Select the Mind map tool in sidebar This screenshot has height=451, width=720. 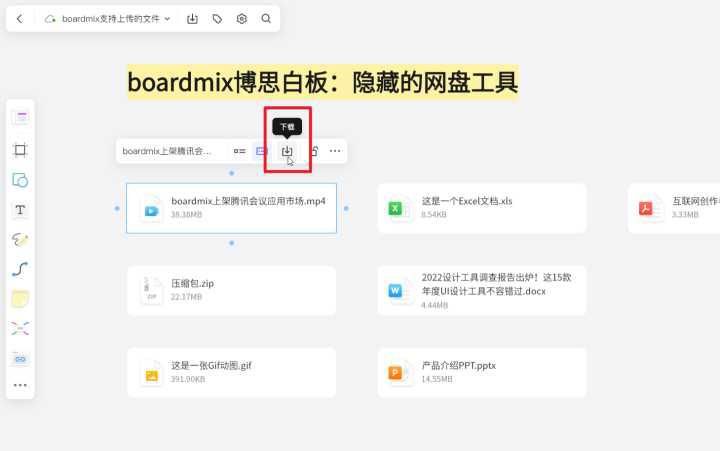20,329
